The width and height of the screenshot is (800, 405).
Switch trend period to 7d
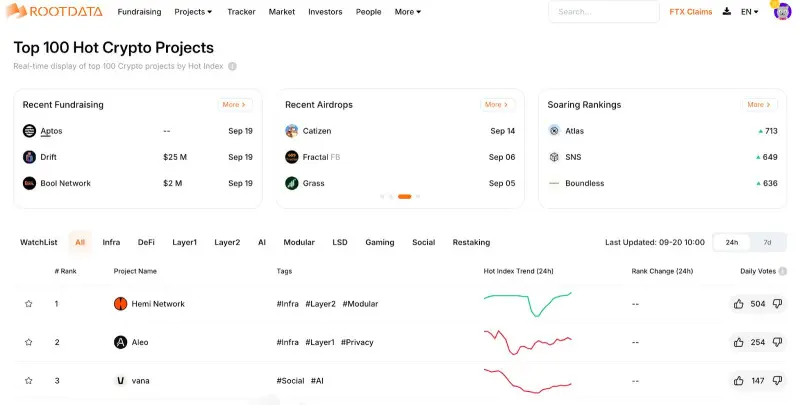(x=767, y=242)
